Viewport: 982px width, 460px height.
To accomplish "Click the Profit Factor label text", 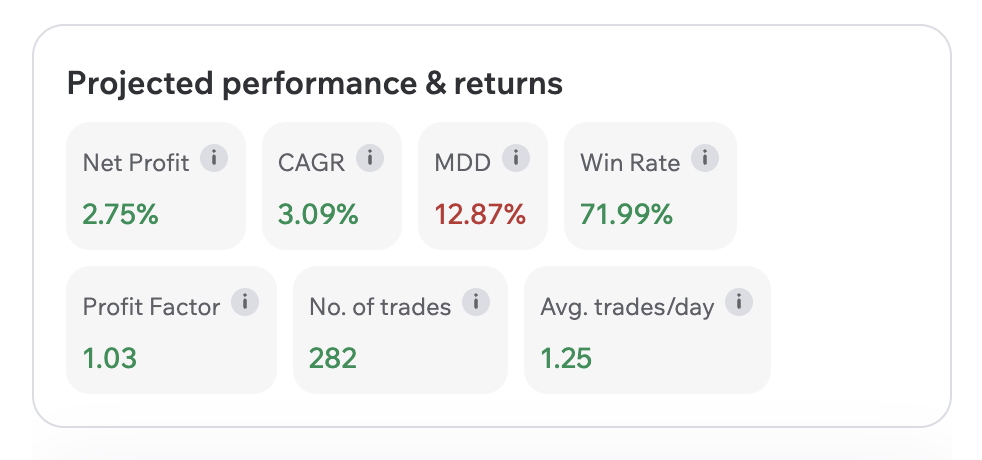I will click(151, 307).
